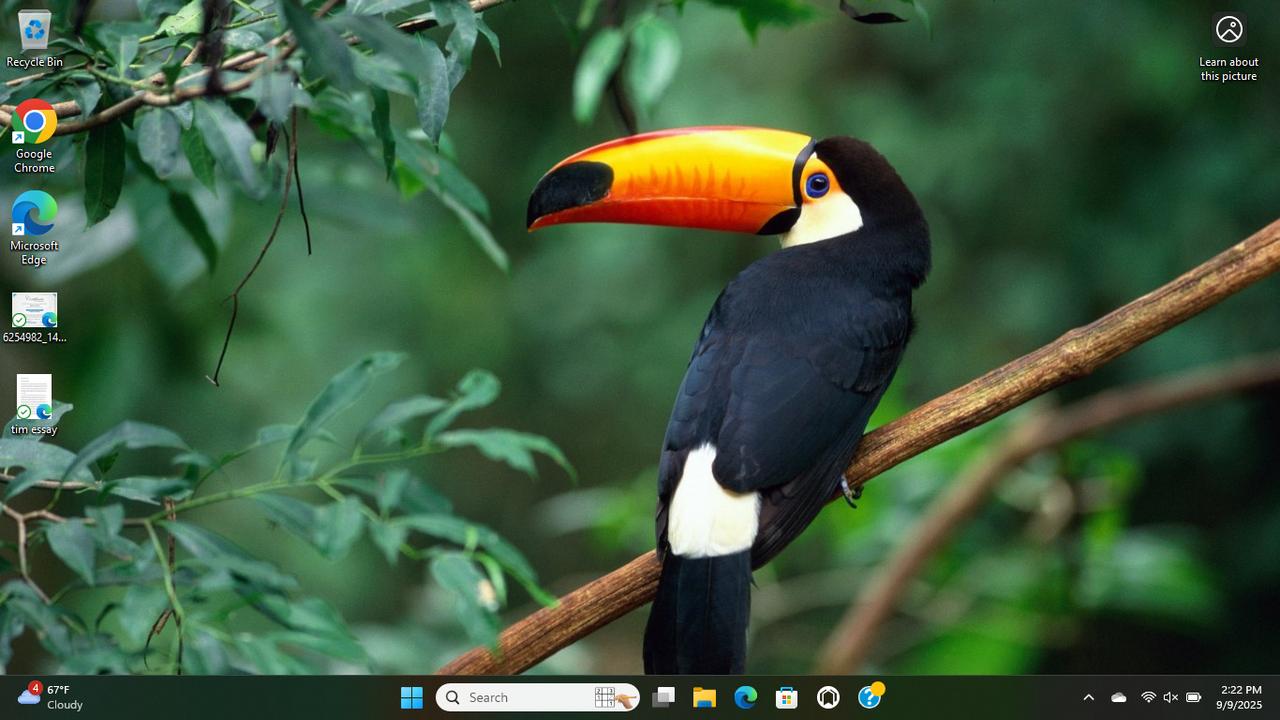The image size is (1280, 720).
Task: Open the Windows Start menu
Action: 411,697
